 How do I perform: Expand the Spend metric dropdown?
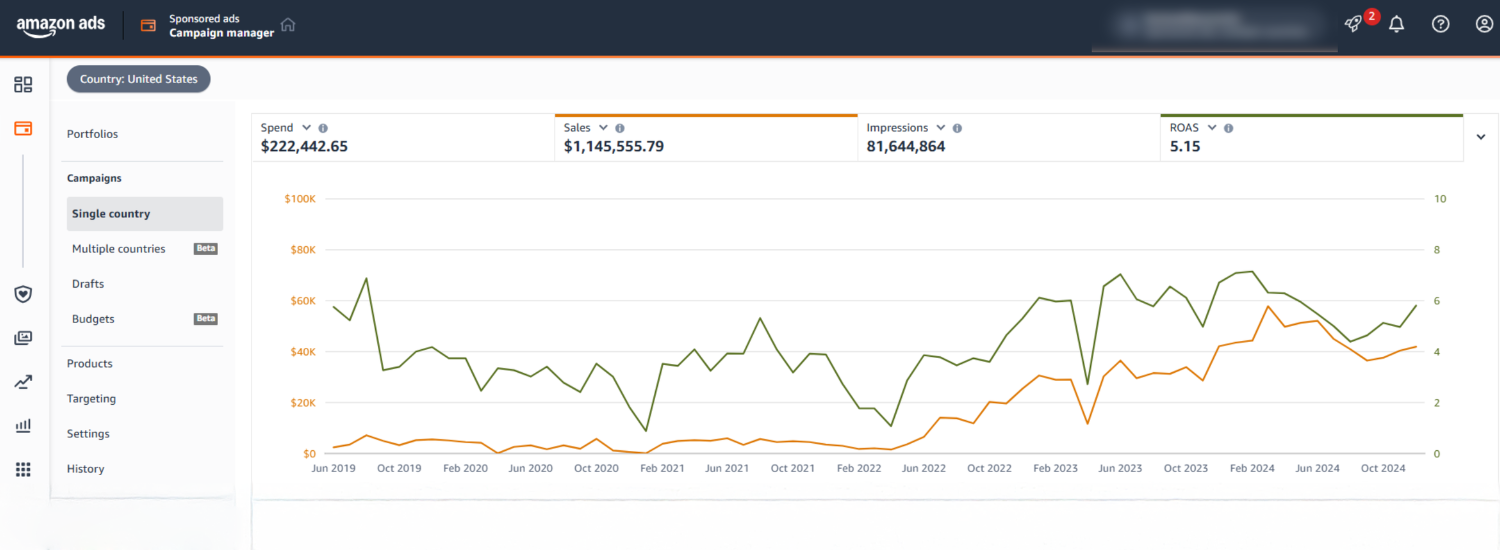tap(306, 128)
